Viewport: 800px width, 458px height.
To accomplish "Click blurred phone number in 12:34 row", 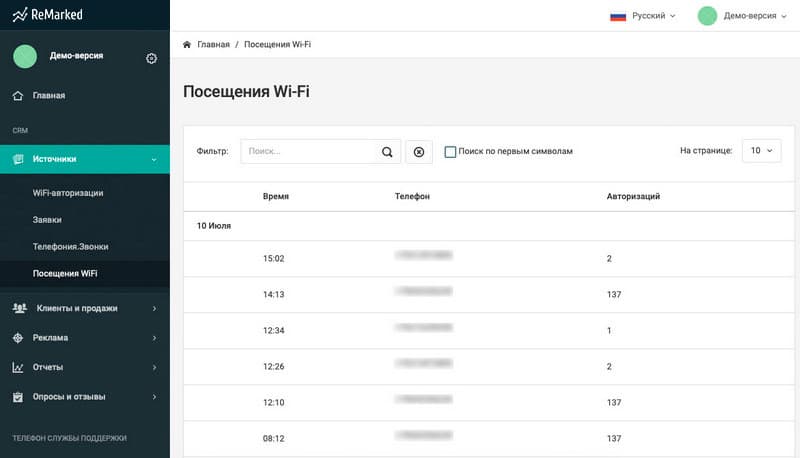I will tap(423, 327).
